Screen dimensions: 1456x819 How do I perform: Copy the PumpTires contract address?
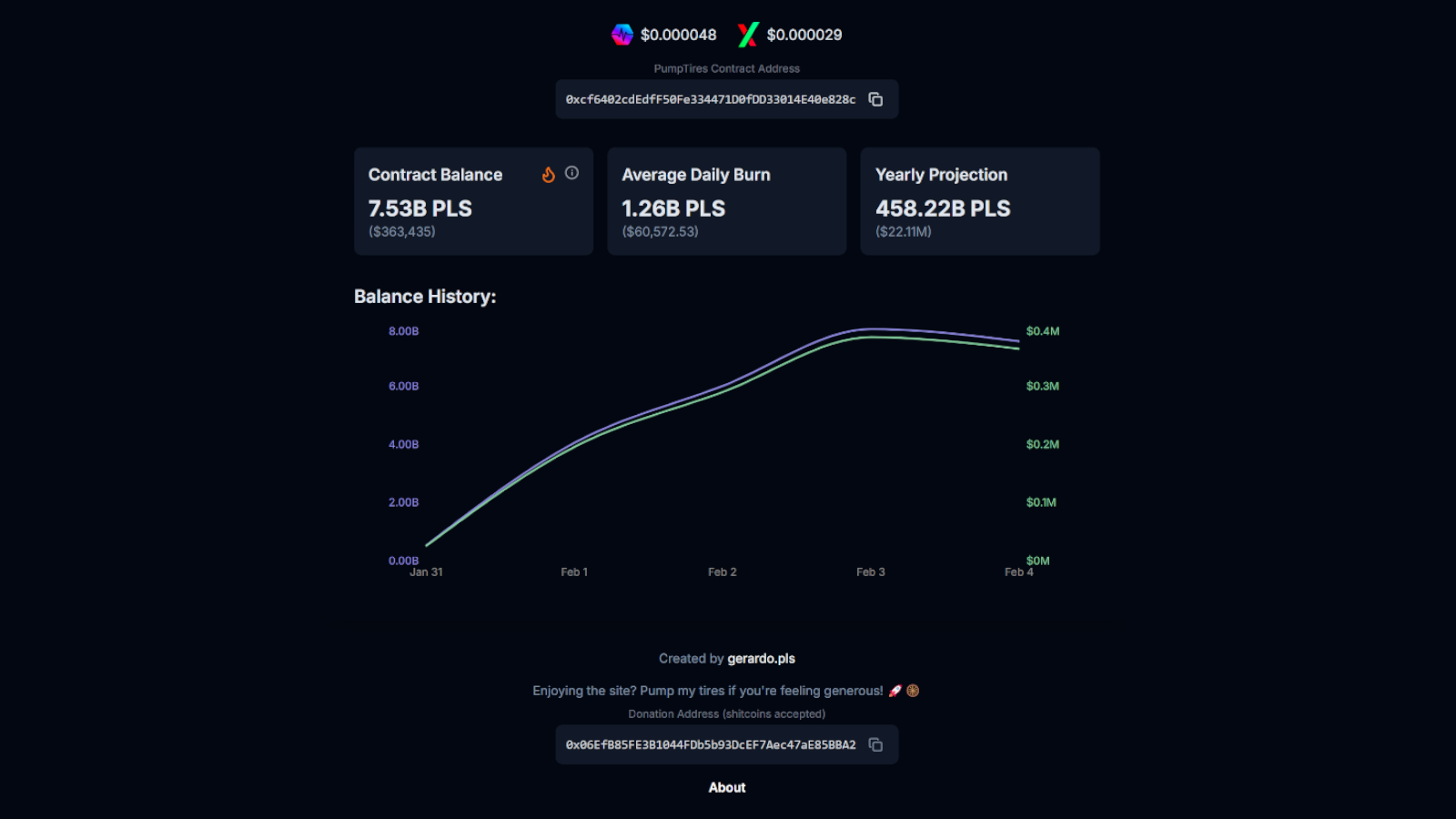click(875, 99)
